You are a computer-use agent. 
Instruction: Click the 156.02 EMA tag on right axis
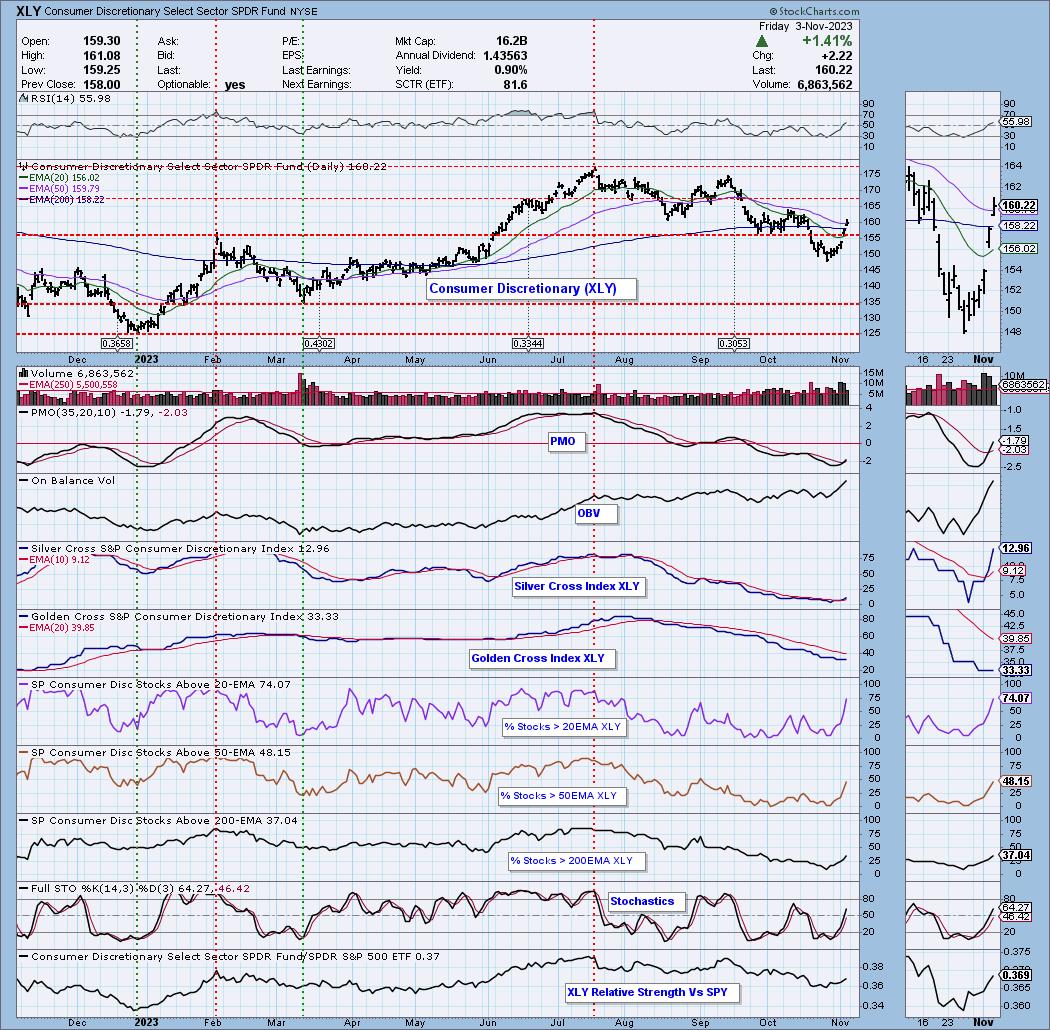pyautogui.click(x=1019, y=248)
